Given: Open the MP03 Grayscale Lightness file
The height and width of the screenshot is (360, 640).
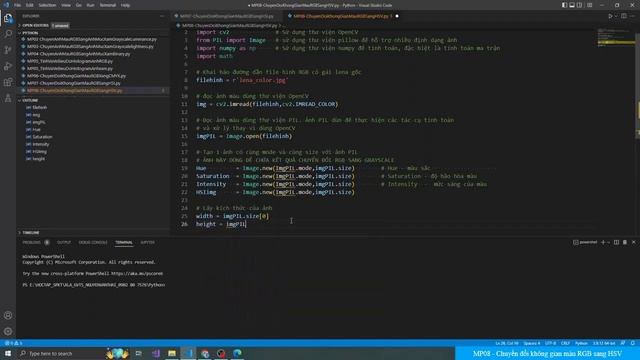Looking at the screenshot, I should pyautogui.click(x=90, y=47).
